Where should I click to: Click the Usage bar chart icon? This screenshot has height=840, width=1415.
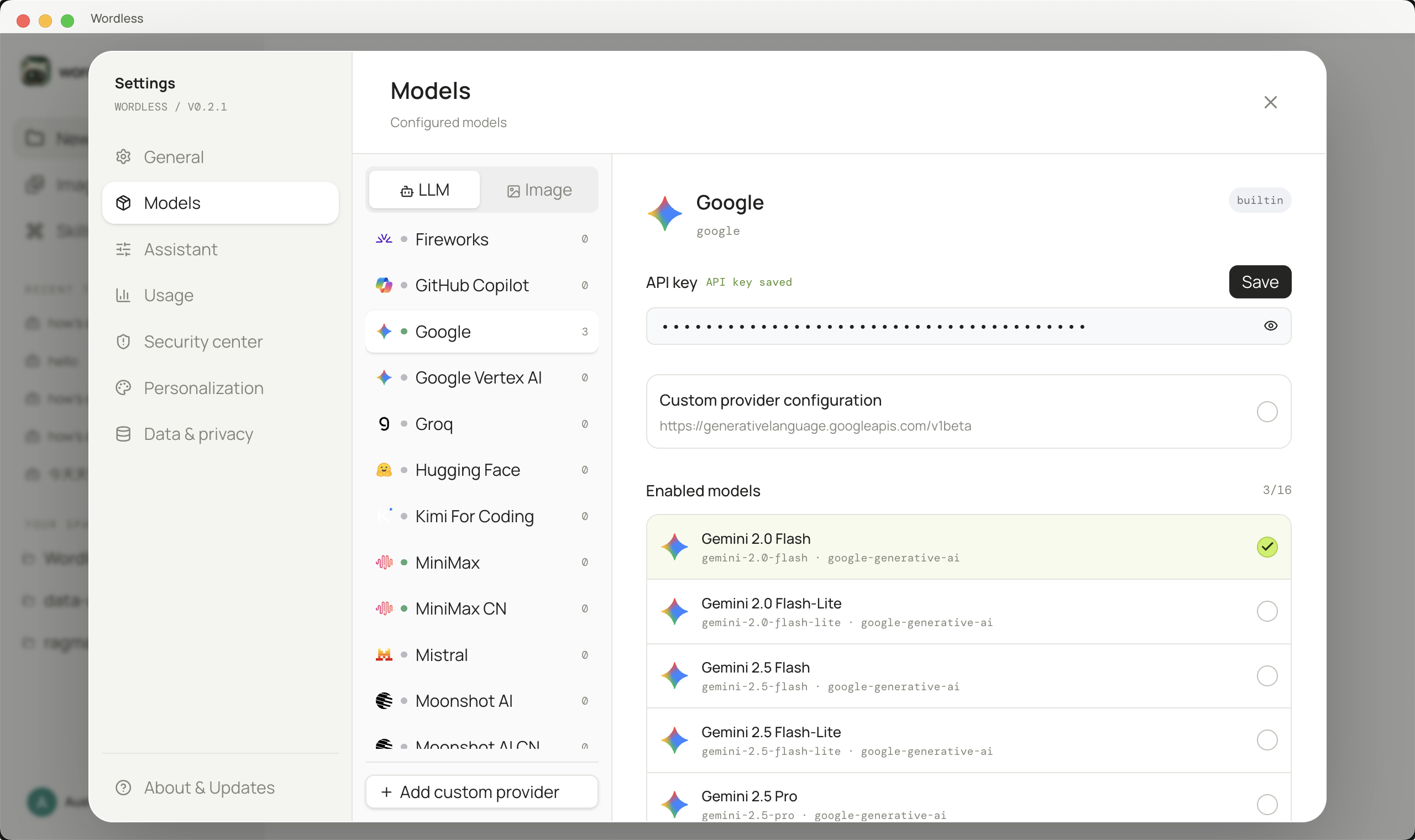123,295
